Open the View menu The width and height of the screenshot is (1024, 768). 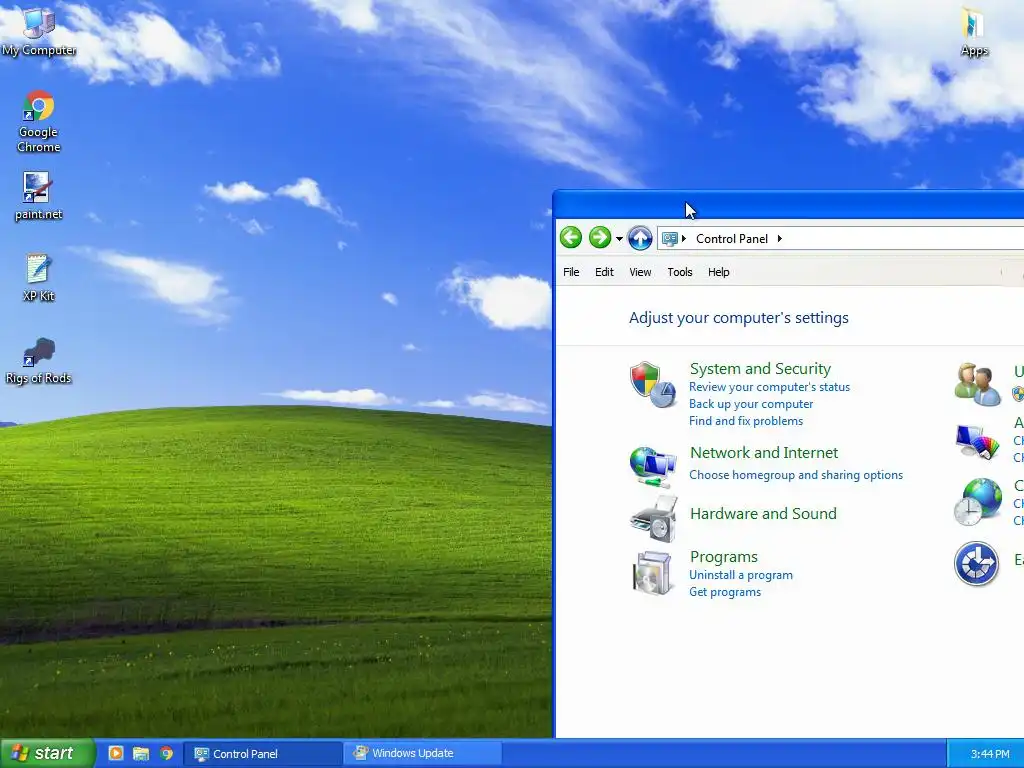tap(640, 272)
